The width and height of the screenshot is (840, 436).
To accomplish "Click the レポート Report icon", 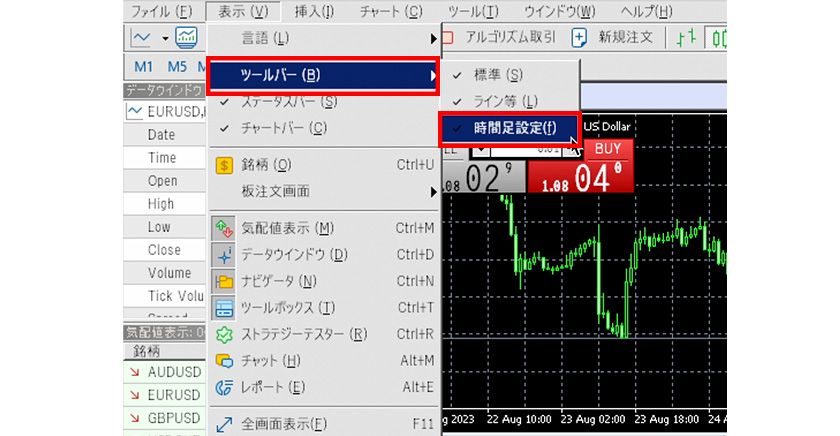I will 224,387.
